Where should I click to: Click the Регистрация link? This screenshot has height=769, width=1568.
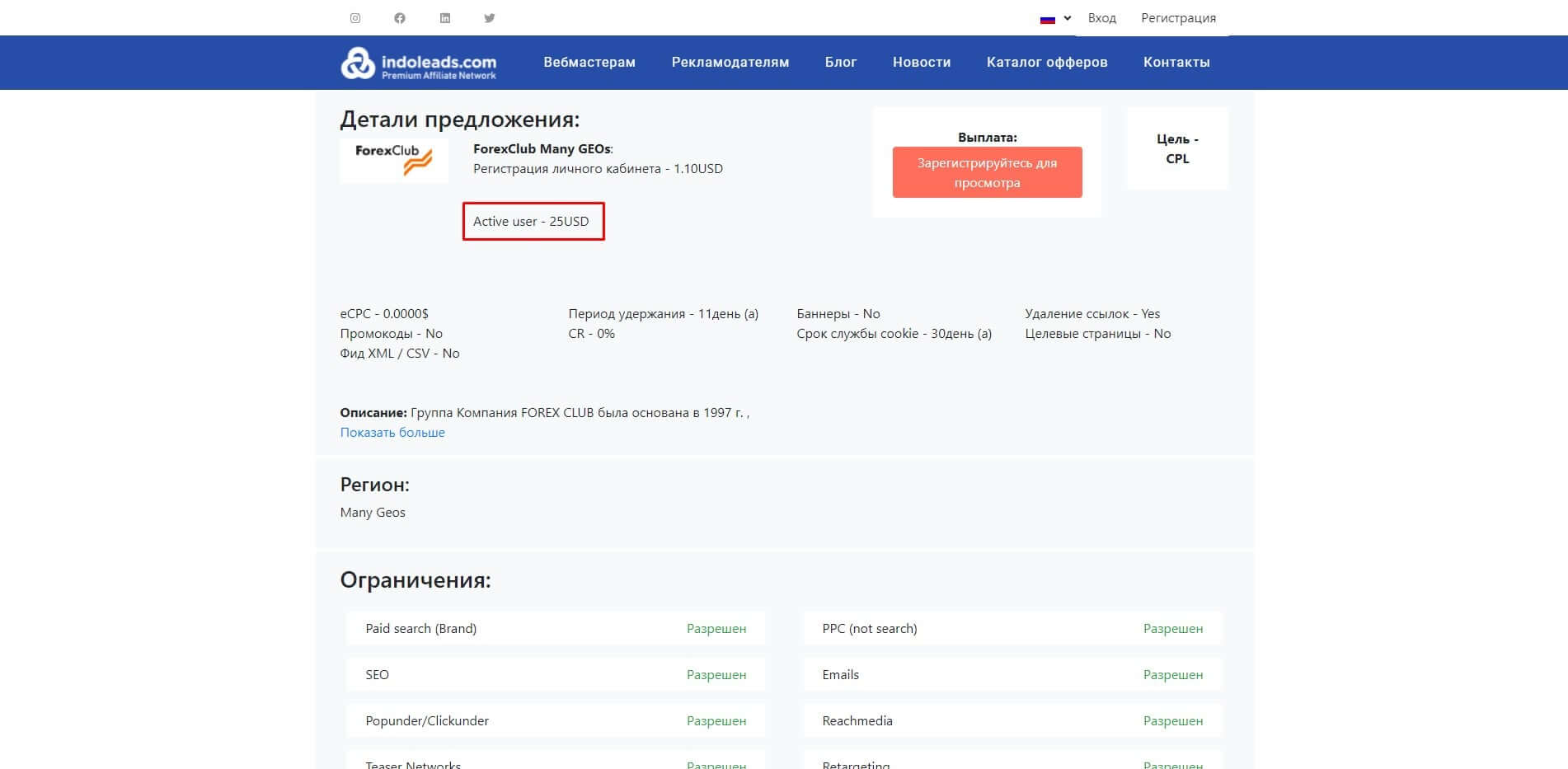tap(1178, 18)
